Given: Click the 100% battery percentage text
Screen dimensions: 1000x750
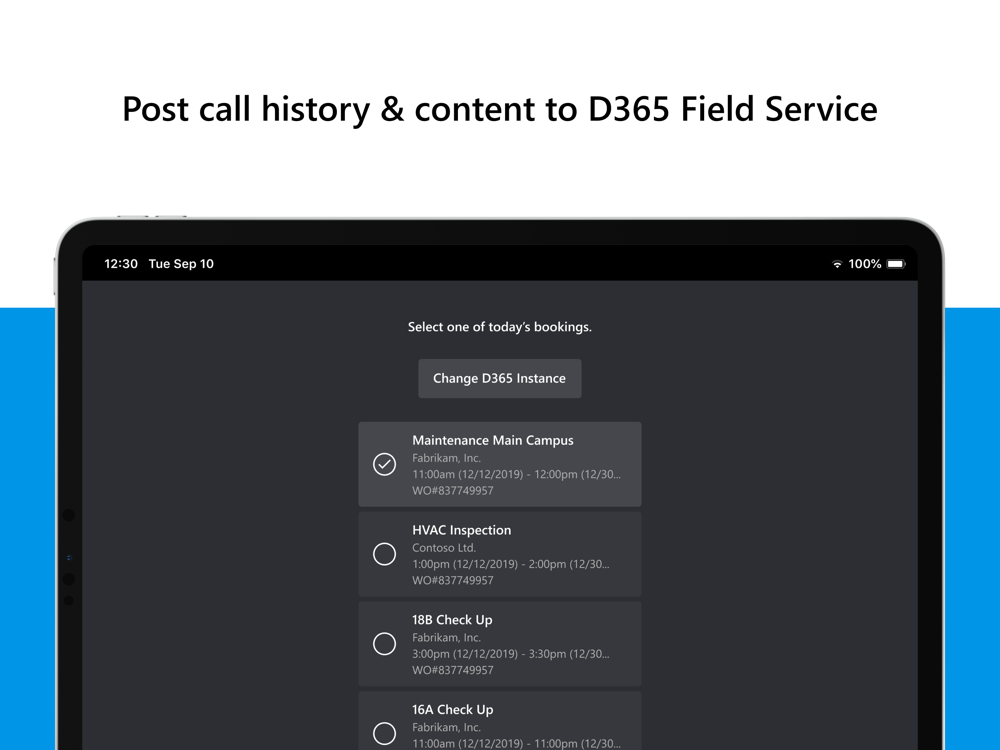Looking at the screenshot, I should (864, 264).
